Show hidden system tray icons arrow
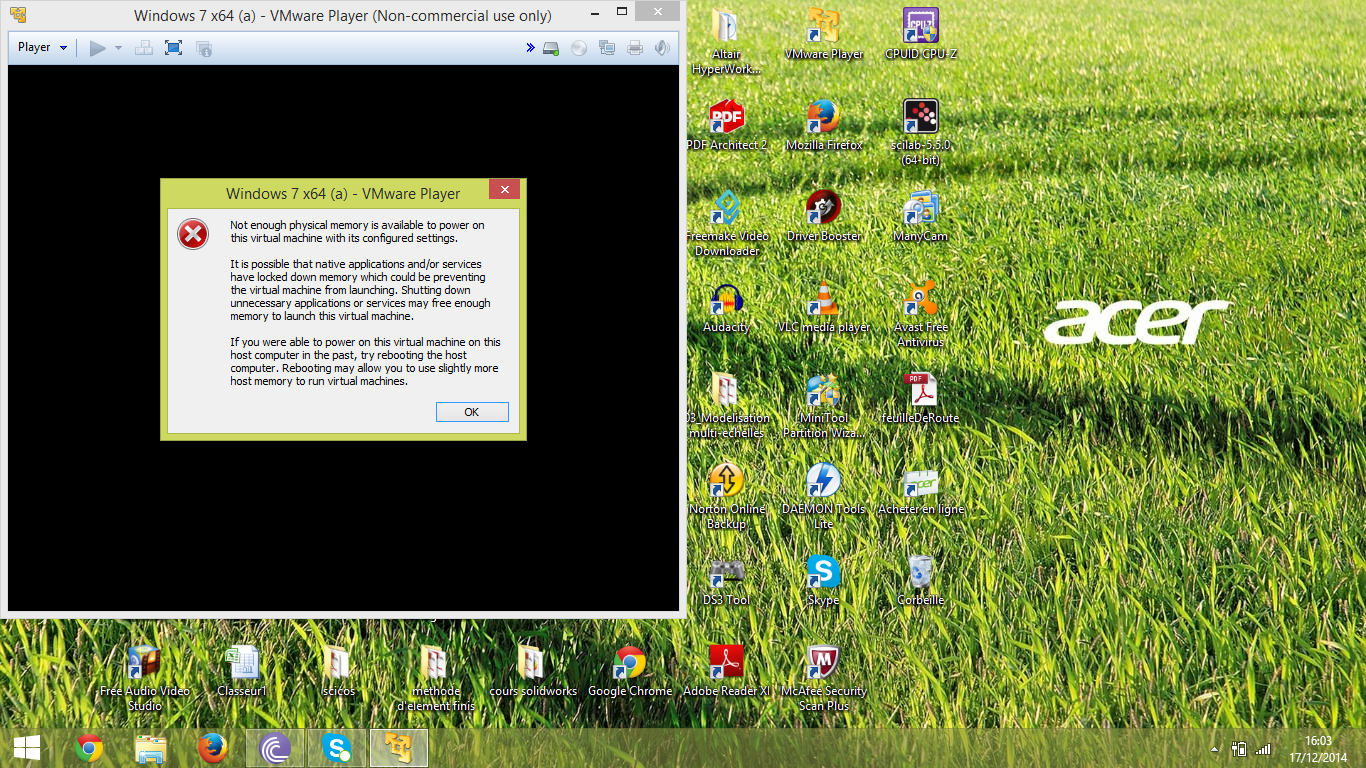 [x=1215, y=749]
